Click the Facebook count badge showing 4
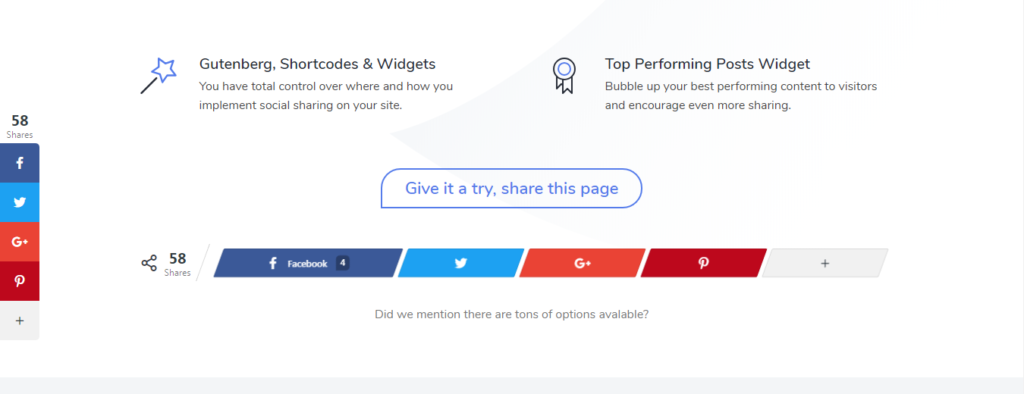This screenshot has height=394, width=1024. tap(342, 263)
